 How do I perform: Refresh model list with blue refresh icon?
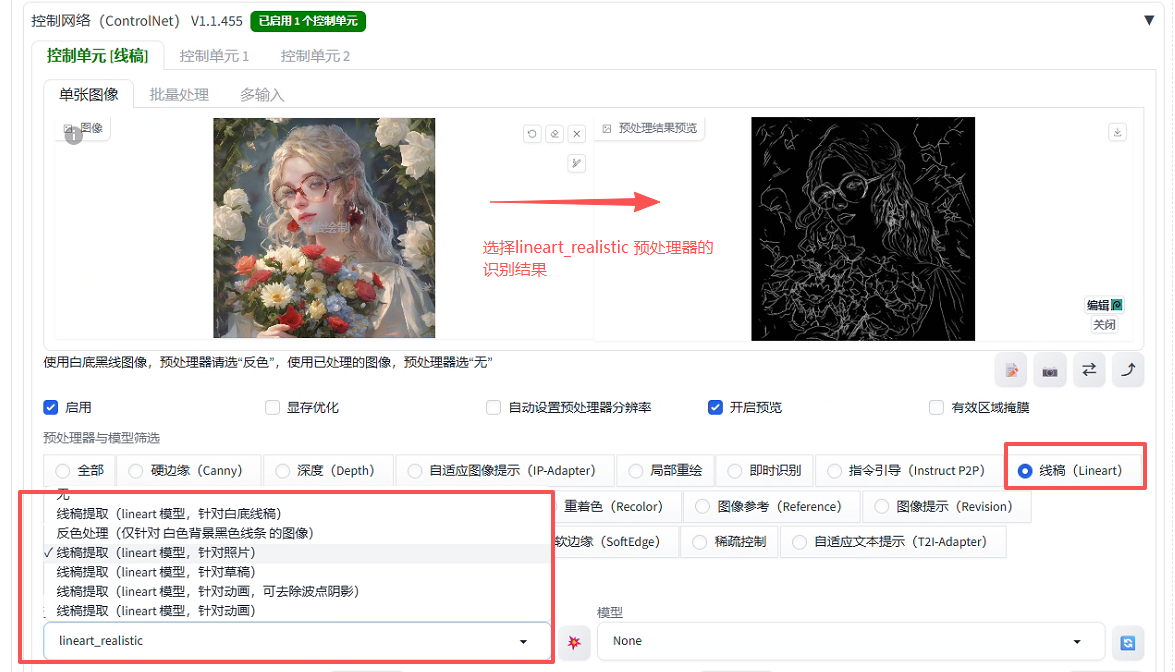(1128, 642)
